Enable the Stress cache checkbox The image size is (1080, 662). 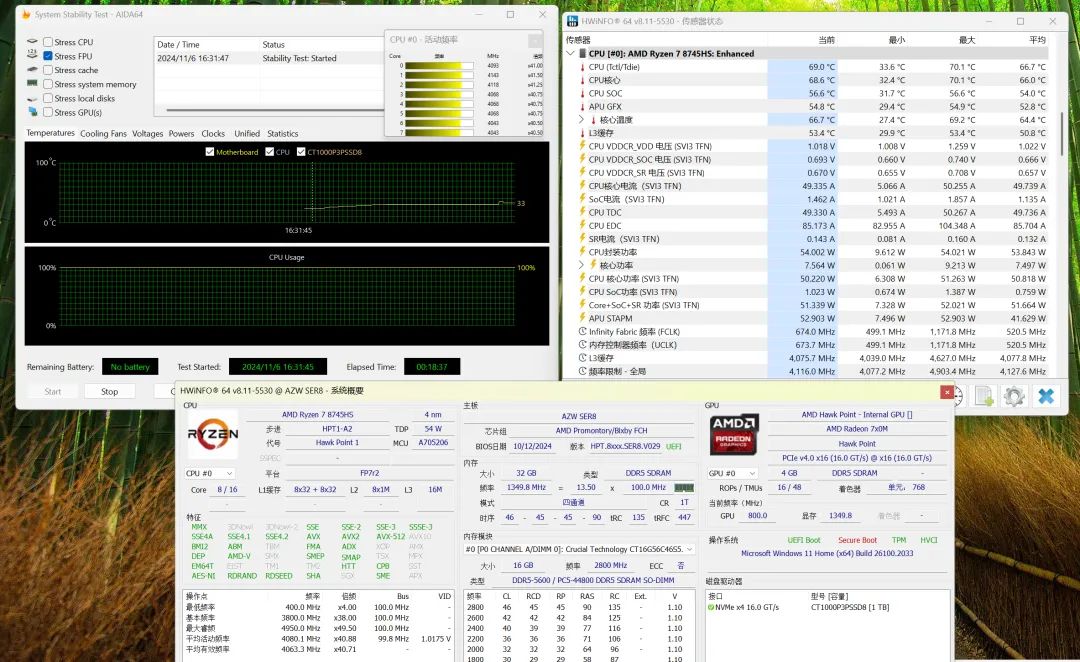[48, 70]
